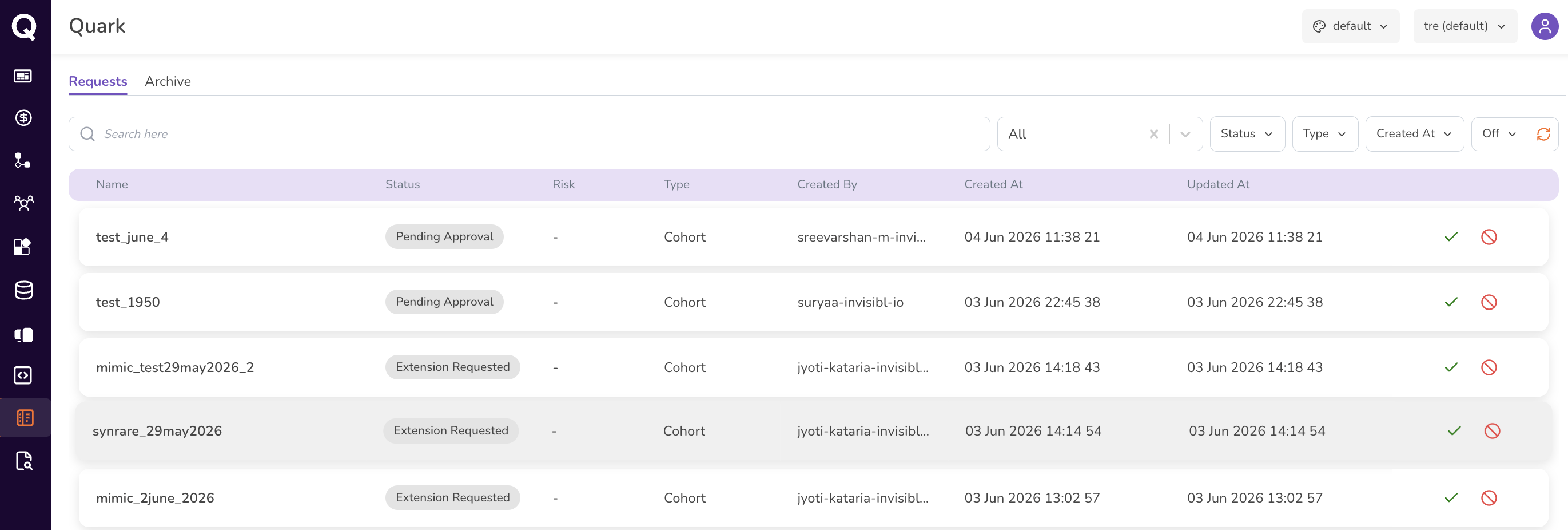1568x530 pixels.
Task: Open the dollar billing icon in sidebar
Action: tap(23, 117)
